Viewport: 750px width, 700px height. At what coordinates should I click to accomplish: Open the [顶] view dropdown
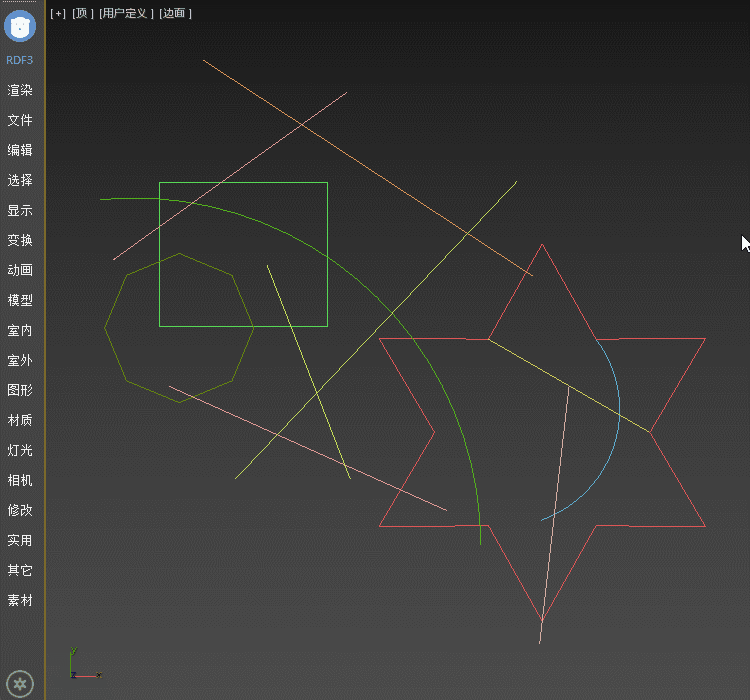pyautogui.click(x=83, y=13)
